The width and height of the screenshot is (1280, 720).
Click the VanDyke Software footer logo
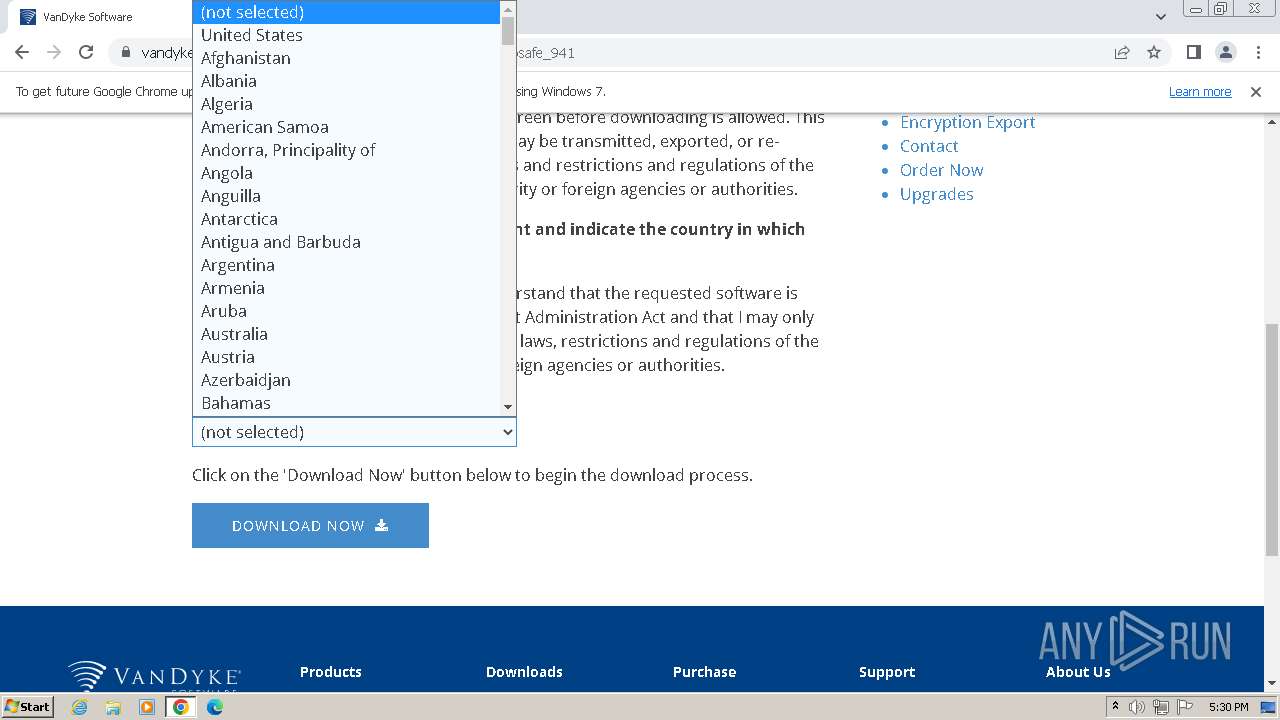pos(154,677)
